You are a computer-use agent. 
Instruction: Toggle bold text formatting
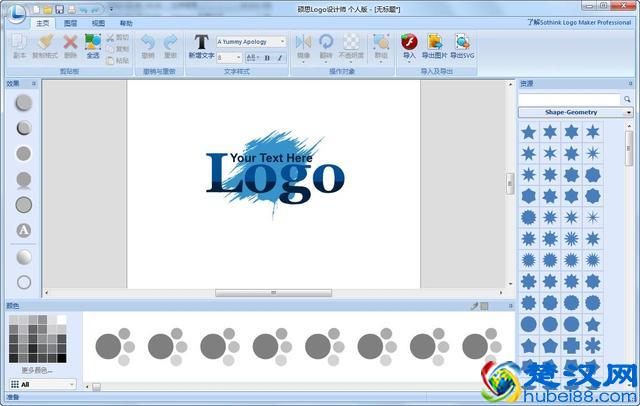pyautogui.click(x=267, y=58)
